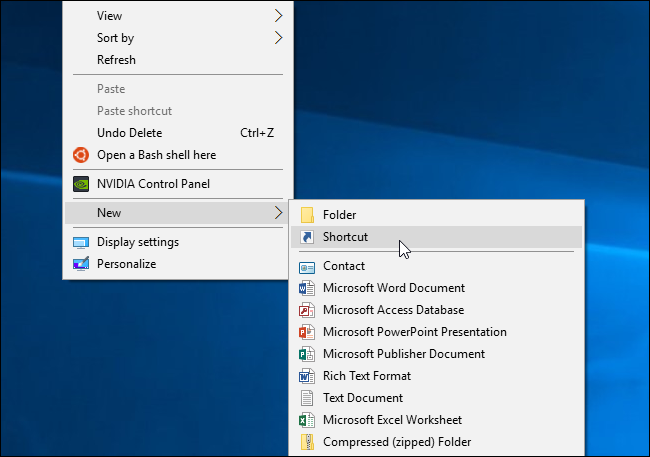650x457 pixels.
Task: Create a new Text Document
Action: click(x=437, y=398)
